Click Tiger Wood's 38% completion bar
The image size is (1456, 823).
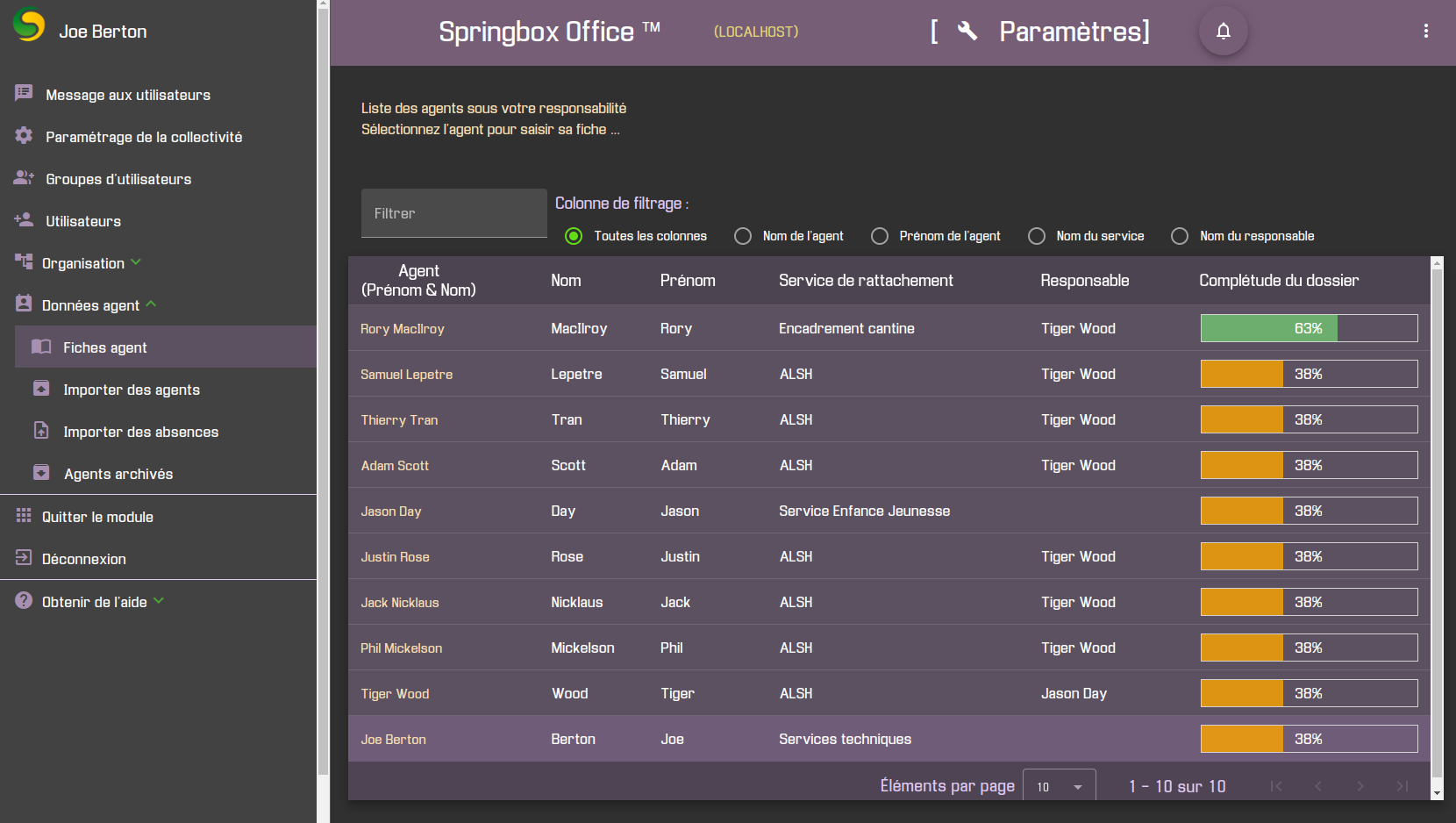tap(1309, 693)
